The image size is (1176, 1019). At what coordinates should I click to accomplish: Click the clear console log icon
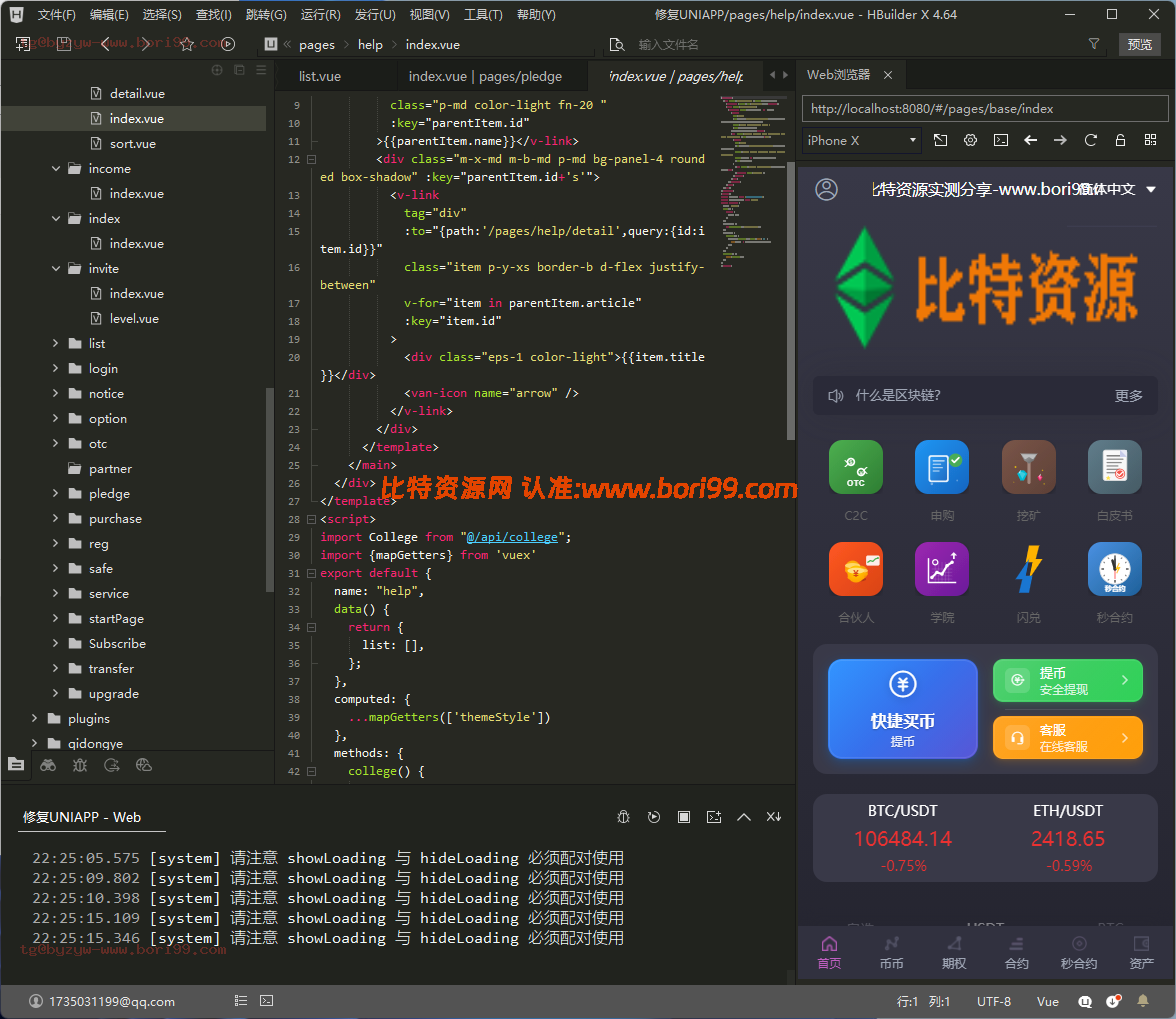tap(714, 817)
